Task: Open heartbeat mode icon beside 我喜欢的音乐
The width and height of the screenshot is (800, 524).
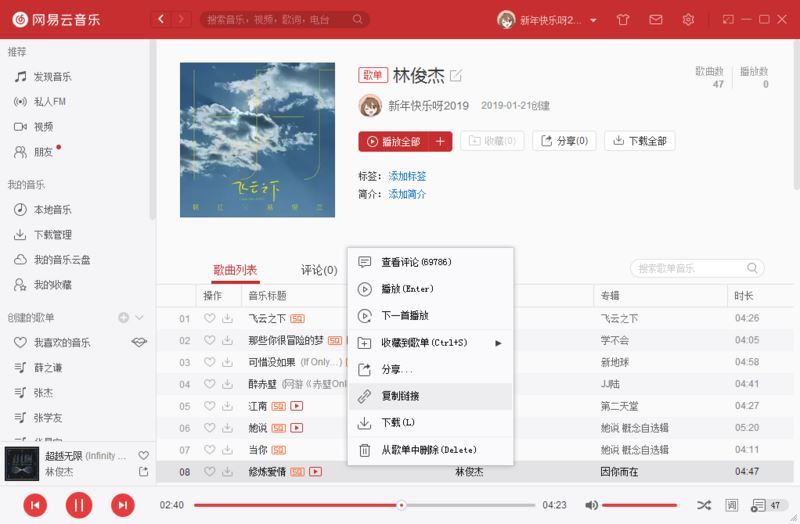Action: click(139, 342)
